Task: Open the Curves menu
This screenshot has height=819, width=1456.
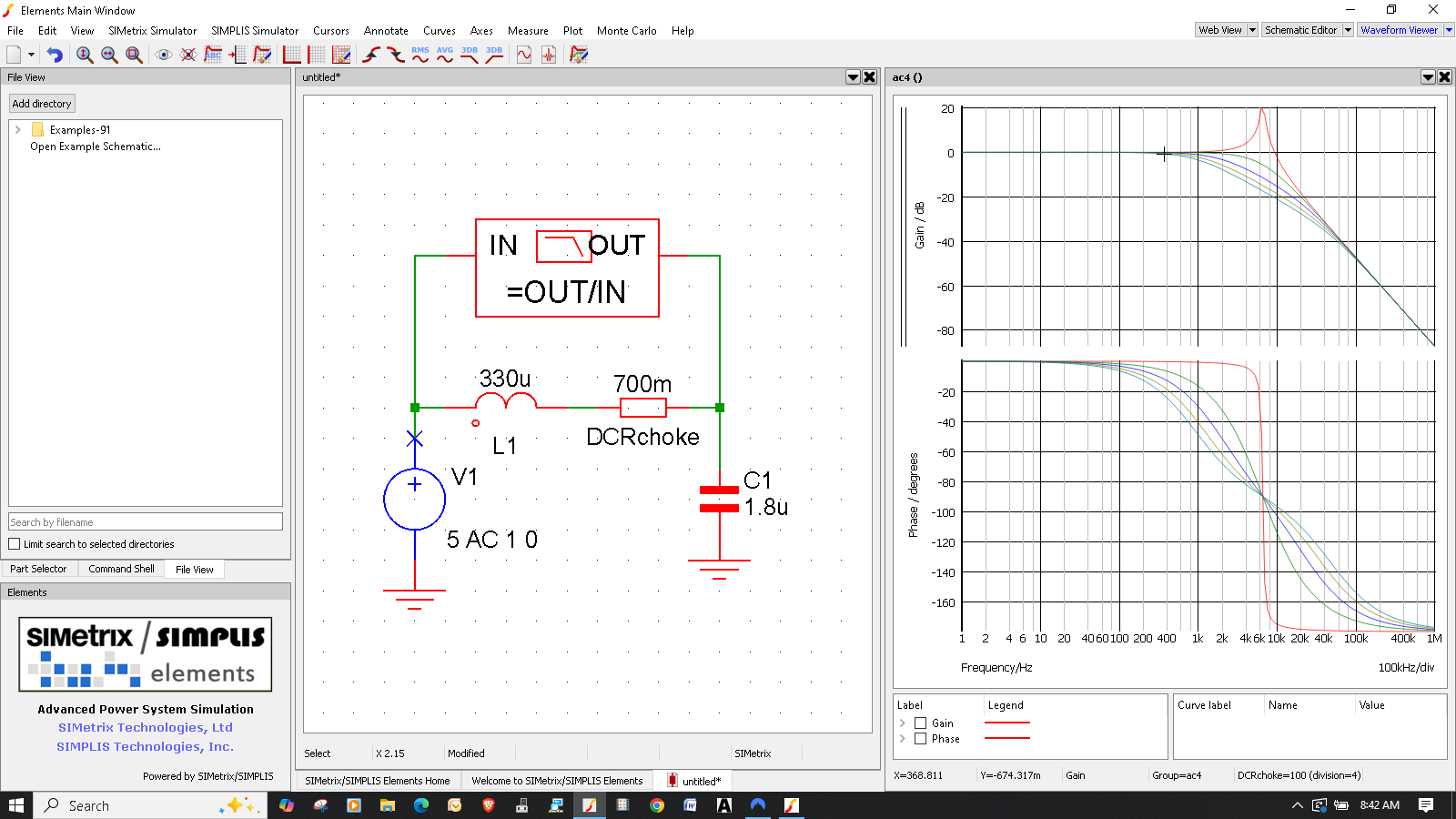Action: (440, 31)
